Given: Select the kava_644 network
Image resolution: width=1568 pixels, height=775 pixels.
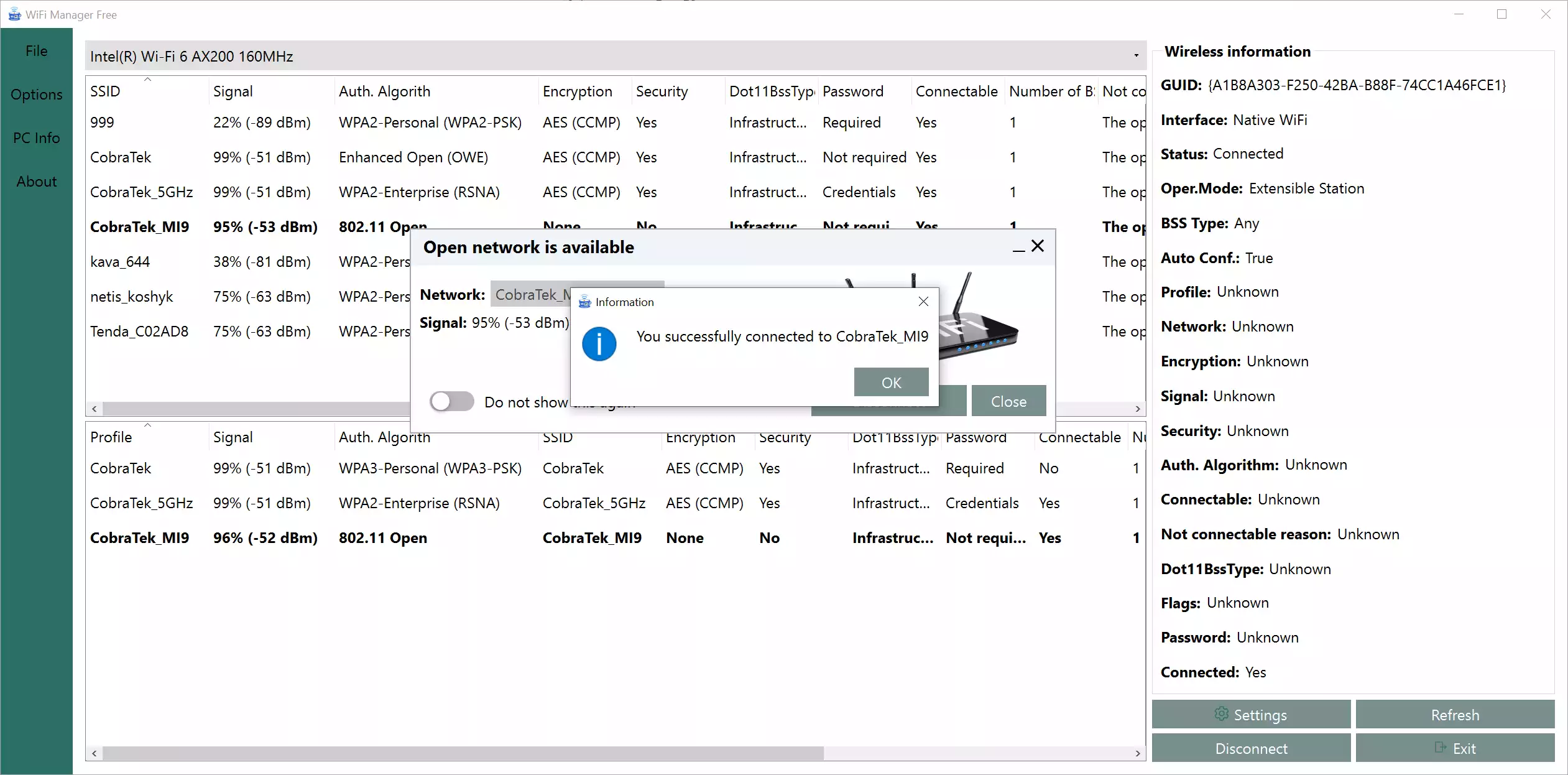Looking at the screenshot, I should tap(249, 262).
